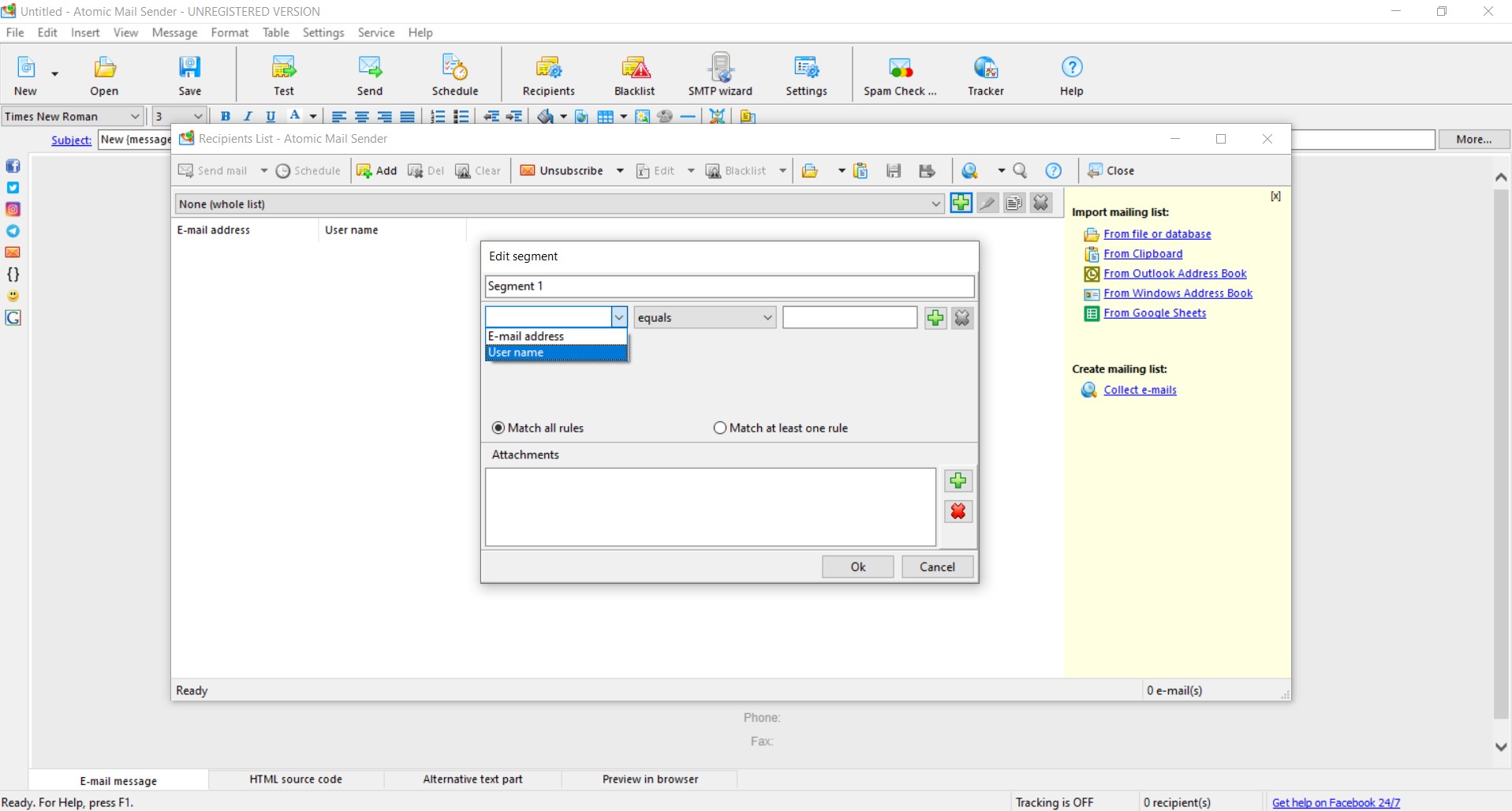Screen dimensions: 1512x811
Task: Click the open-folder import icon in Recipients toolbar
Action: 810,170
